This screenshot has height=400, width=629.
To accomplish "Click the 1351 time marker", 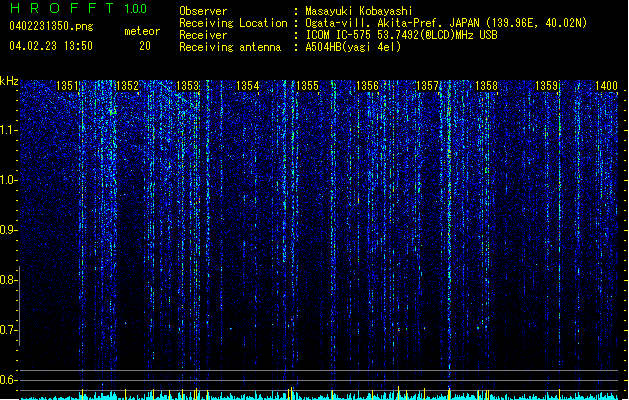I will click(67, 86).
